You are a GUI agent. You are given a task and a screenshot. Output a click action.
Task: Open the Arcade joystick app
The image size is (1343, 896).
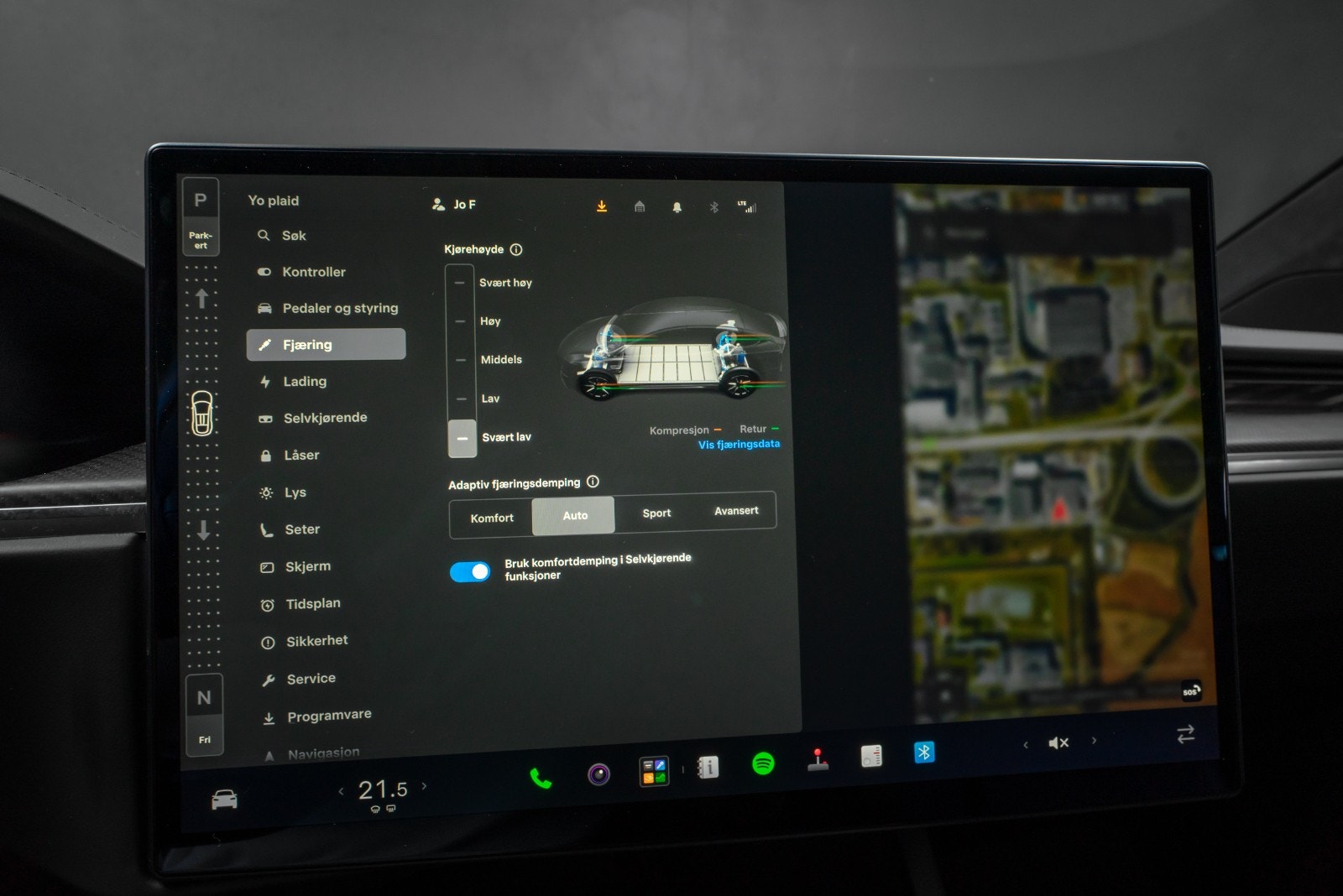(818, 758)
